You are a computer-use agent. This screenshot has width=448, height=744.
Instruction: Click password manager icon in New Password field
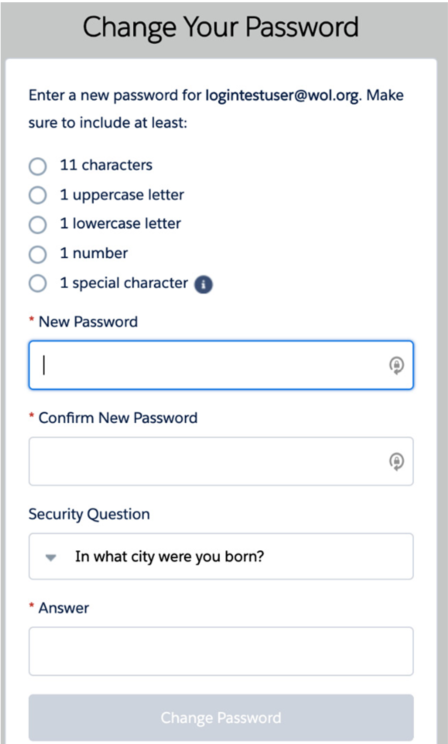(x=397, y=365)
